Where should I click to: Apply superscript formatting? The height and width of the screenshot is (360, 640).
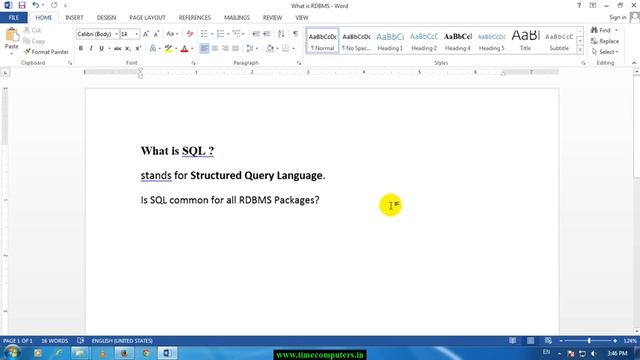point(138,49)
